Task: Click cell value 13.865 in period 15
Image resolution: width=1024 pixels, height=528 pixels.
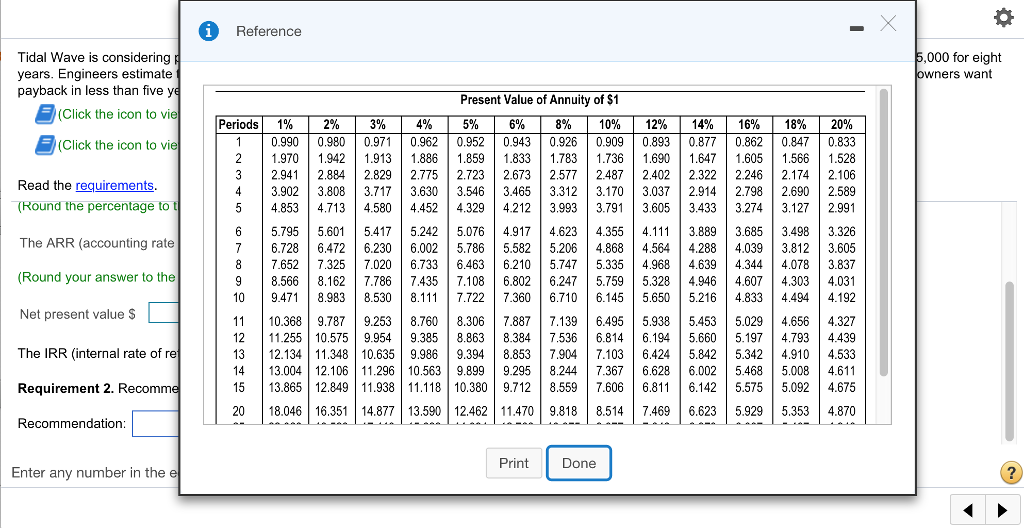Action: pyautogui.click(x=285, y=388)
